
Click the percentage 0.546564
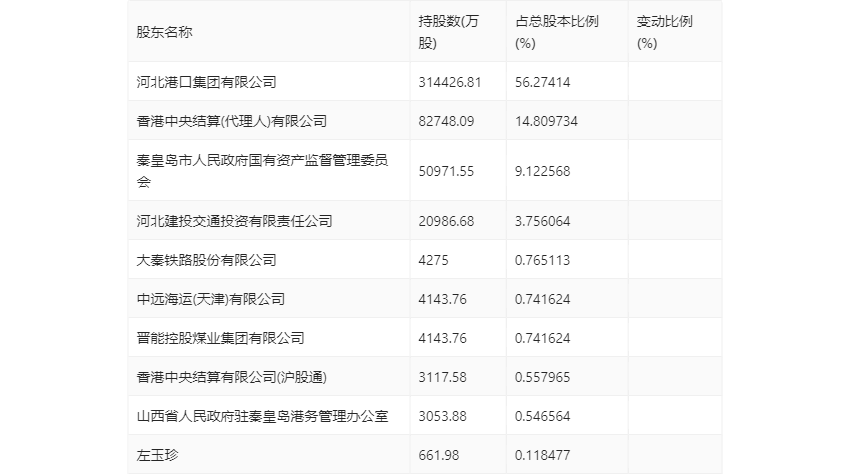(x=543, y=417)
